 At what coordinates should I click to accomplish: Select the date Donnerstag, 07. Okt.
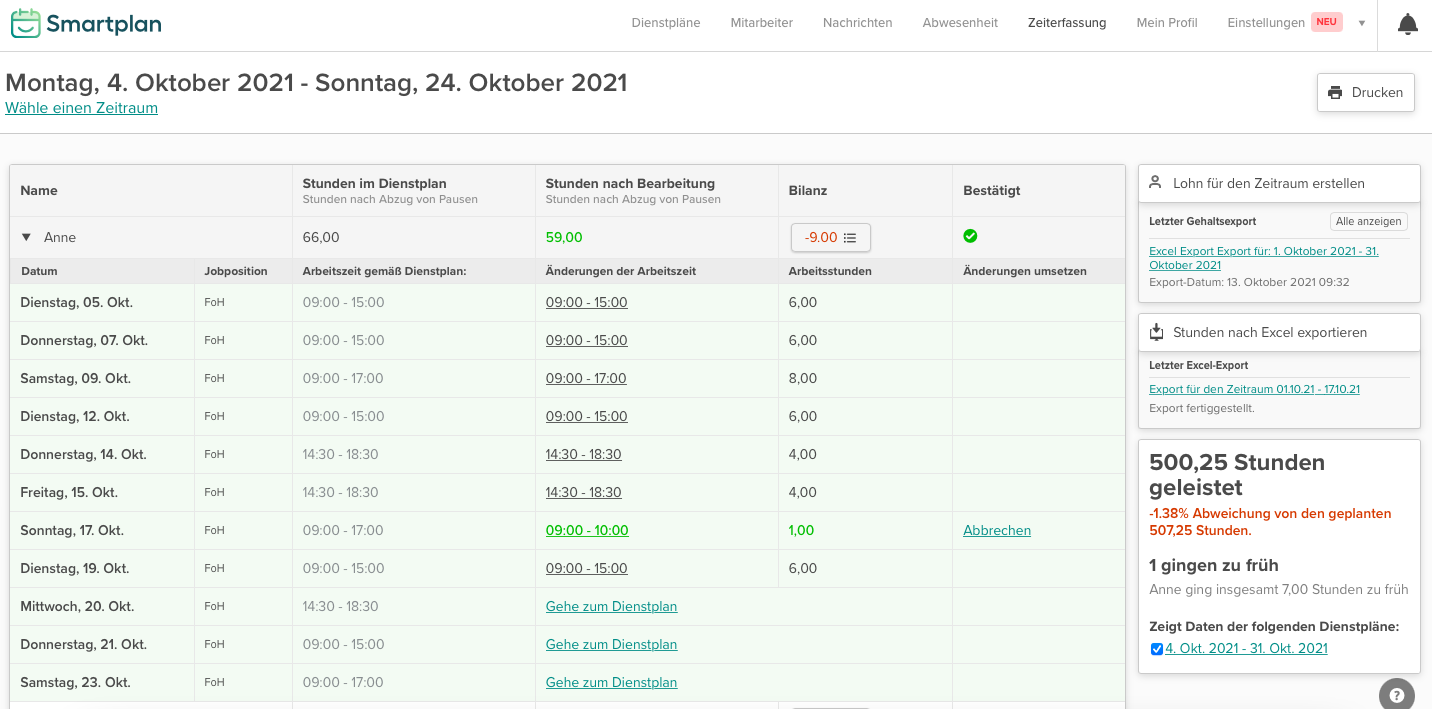click(84, 340)
